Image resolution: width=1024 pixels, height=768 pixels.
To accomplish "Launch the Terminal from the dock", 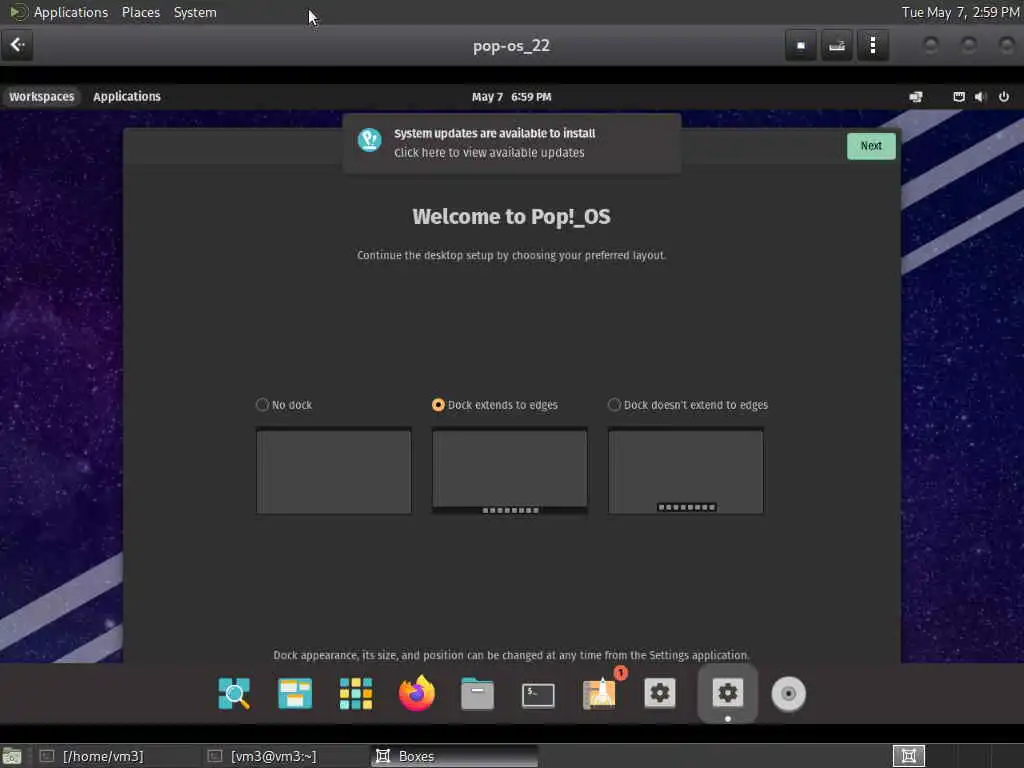I will (538, 695).
